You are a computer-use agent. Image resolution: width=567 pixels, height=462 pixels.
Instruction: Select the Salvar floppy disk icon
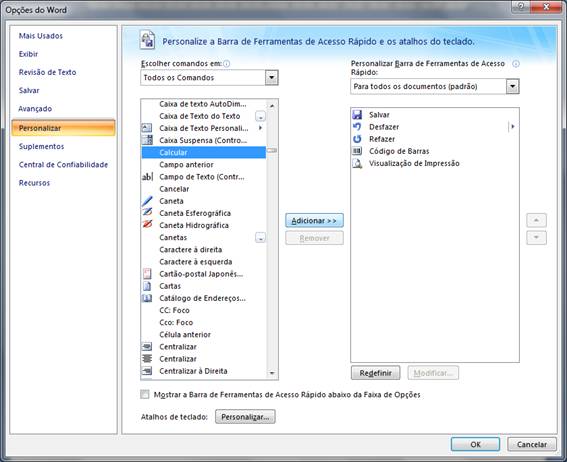tap(357, 115)
